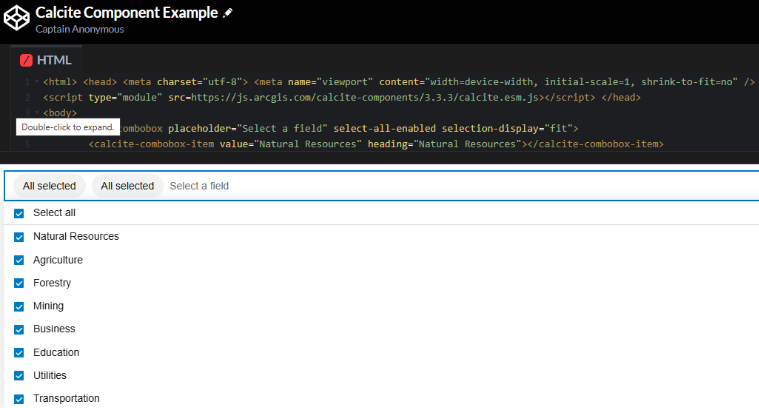Click the CodePen logo icon
This screenshot has height=408, width=759.
point(16,17)
